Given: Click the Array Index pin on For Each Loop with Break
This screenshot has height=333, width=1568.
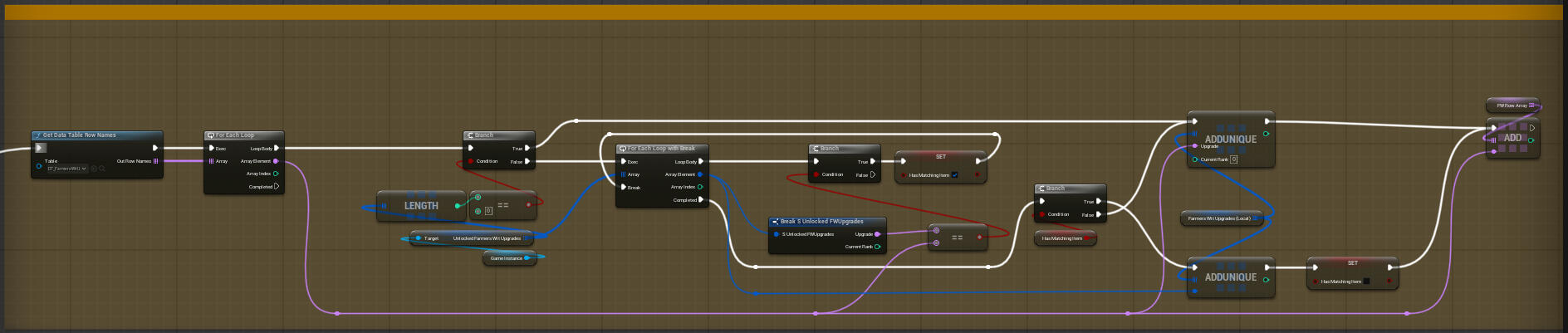Looking at the screenshot, I should coord(700,187).
